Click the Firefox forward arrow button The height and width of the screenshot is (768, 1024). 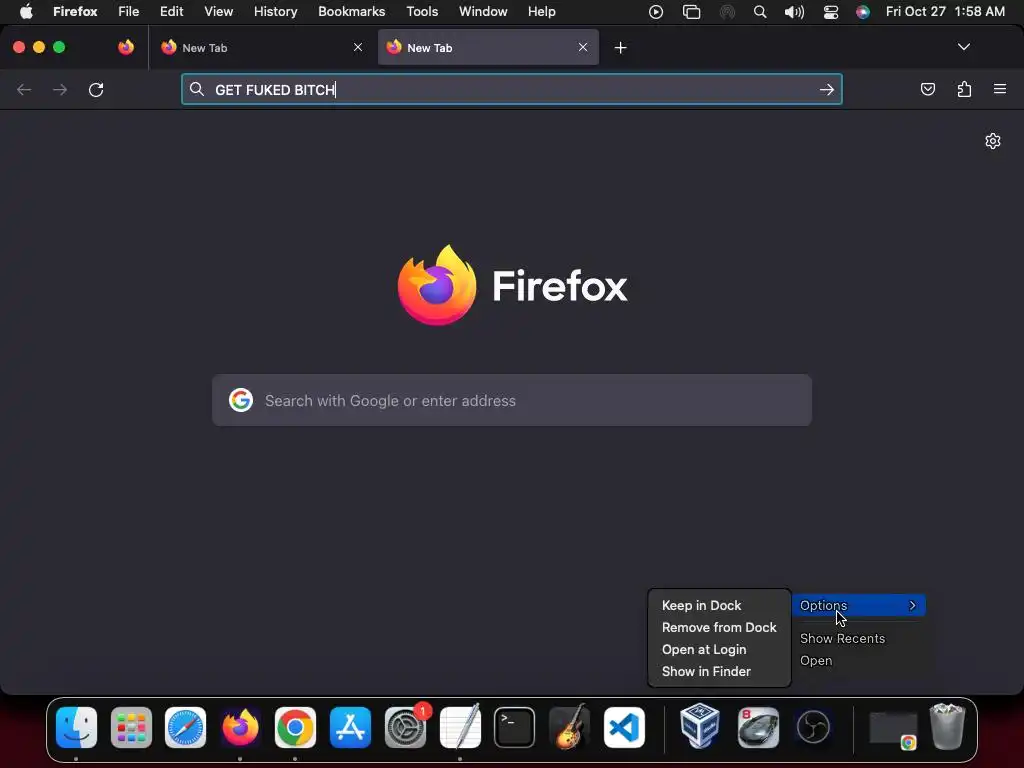[x=60, y=89]
